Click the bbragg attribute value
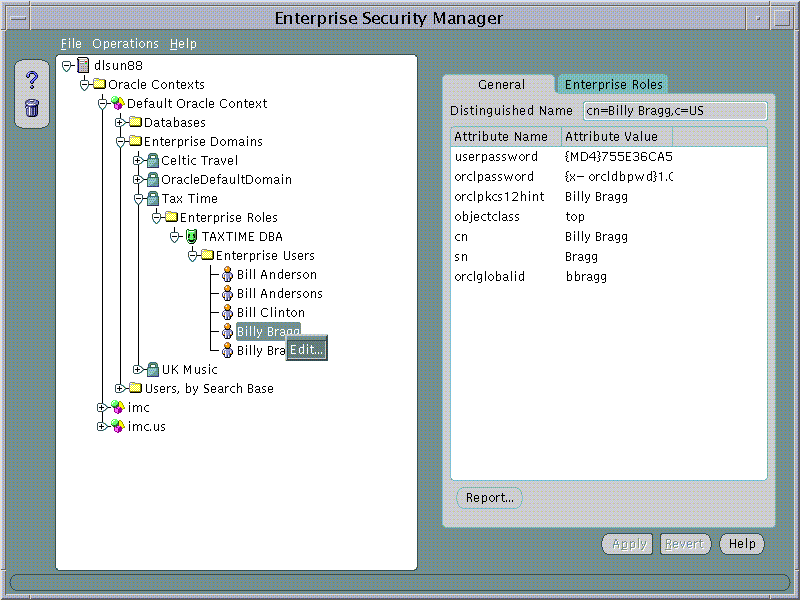The width and height of the screenshot is (800, 600). 586,277
